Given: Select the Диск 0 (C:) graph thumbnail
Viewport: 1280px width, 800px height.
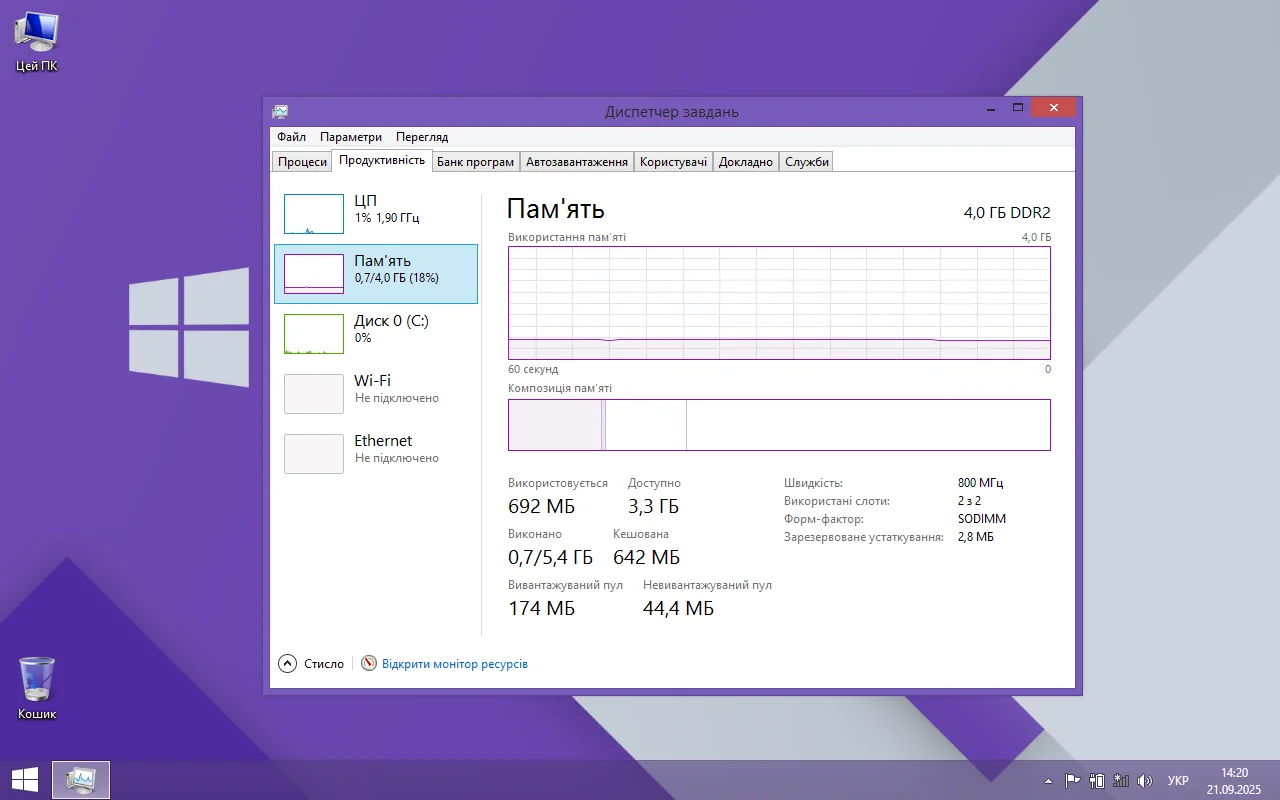Looking at the screenshot, I should [x=314, y=334].
